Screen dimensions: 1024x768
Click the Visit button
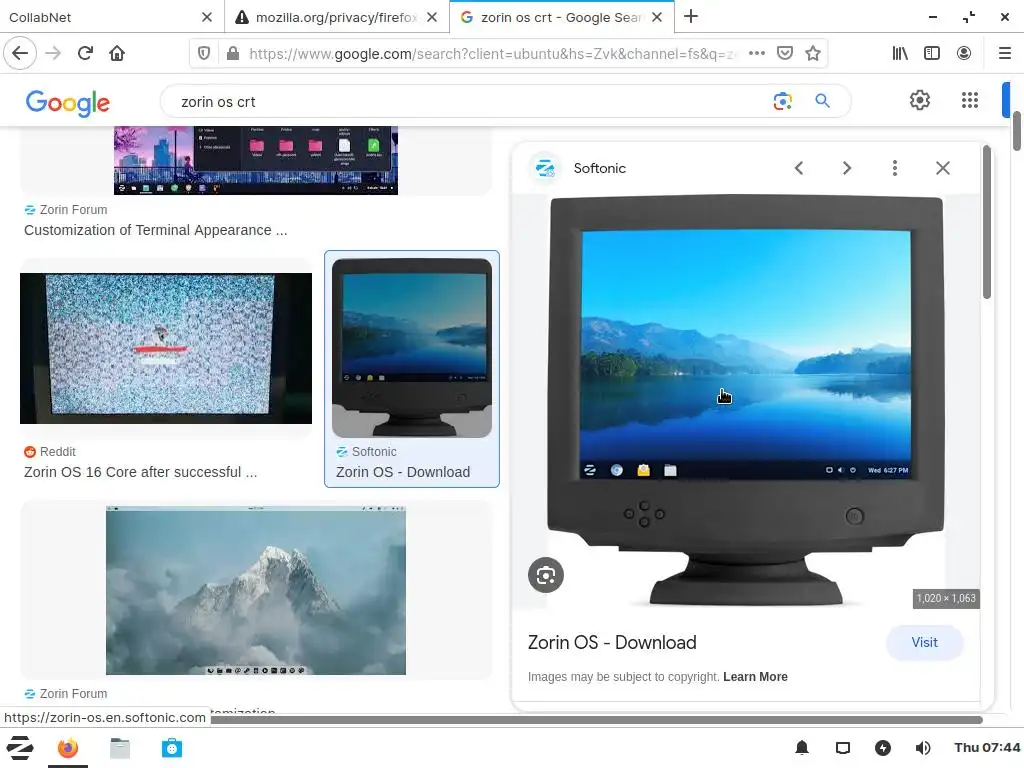point(924,643)
